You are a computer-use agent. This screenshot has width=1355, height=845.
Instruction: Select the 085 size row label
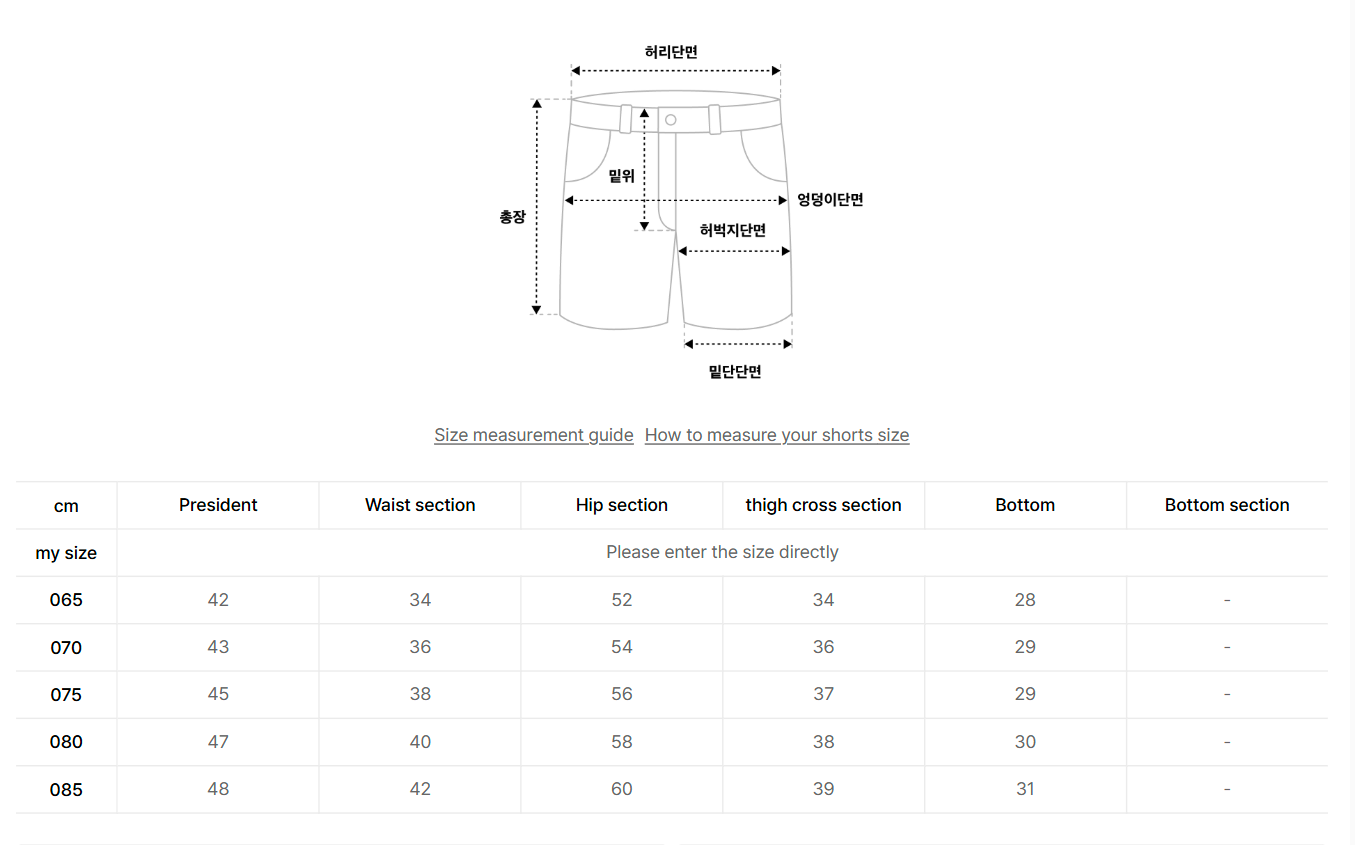(66, 789)
